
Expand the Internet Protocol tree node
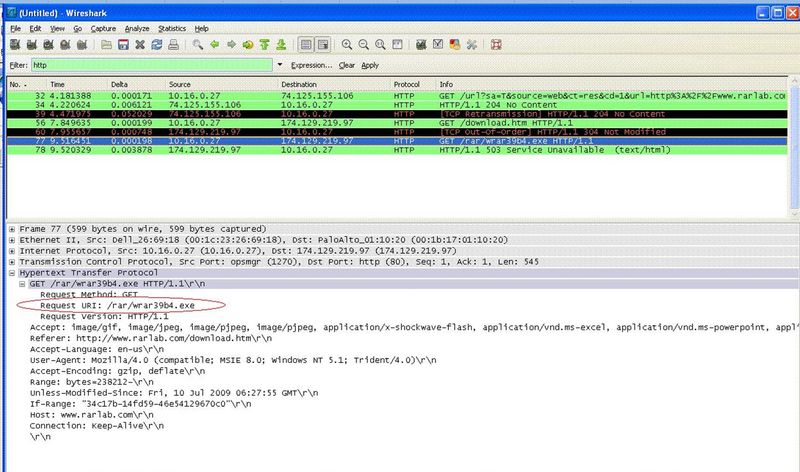click(x=12, y=251)
